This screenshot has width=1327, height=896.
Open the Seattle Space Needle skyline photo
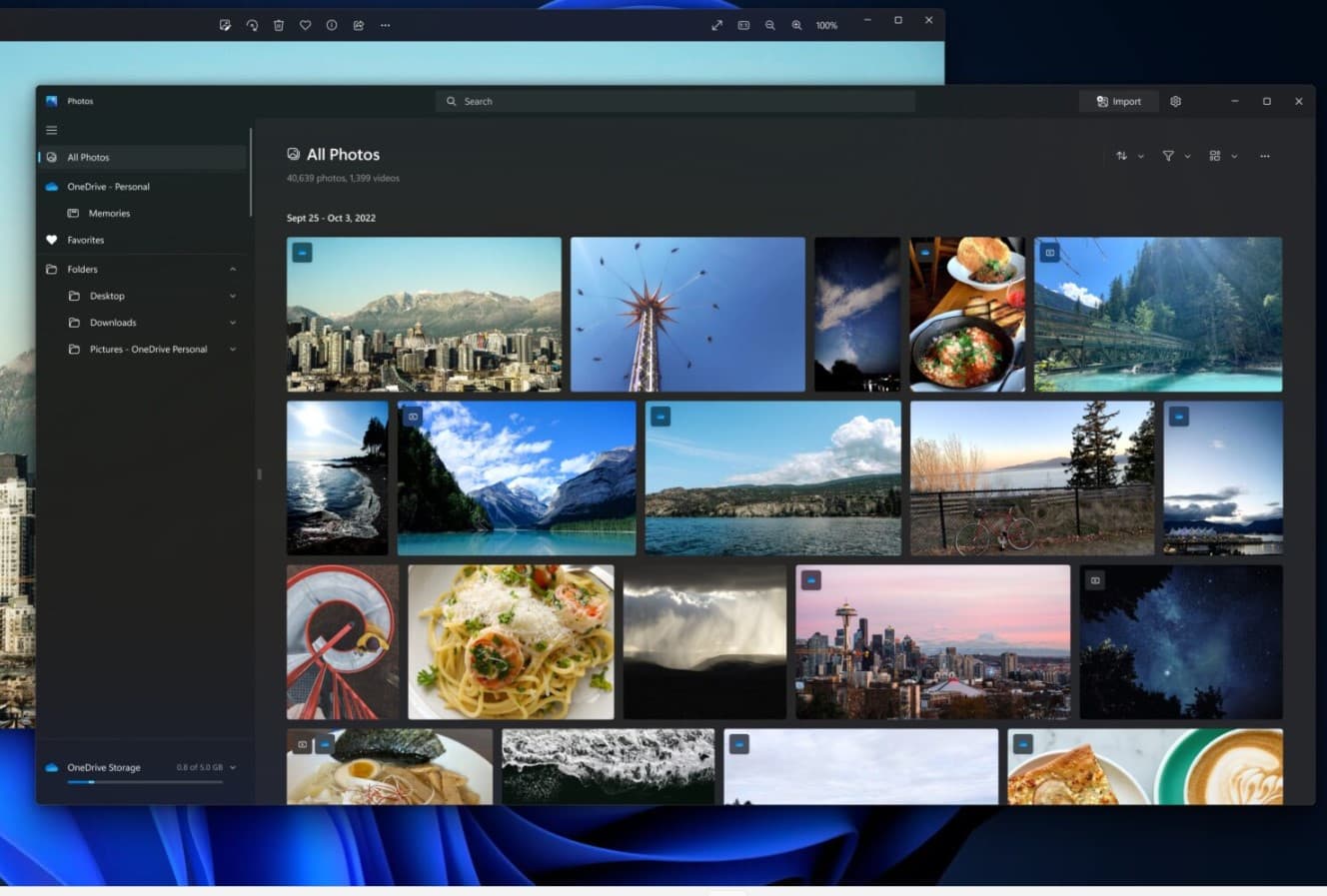pos(932,642)
